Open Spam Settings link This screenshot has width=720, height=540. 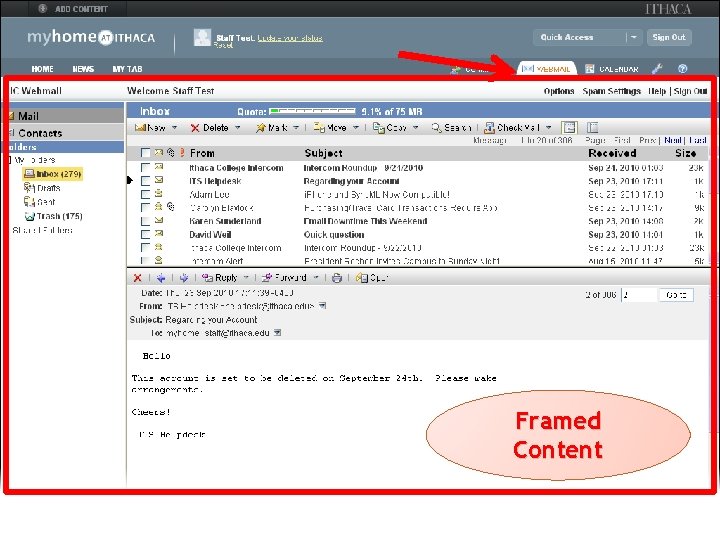pyautogui.click(x=612, y=91)
